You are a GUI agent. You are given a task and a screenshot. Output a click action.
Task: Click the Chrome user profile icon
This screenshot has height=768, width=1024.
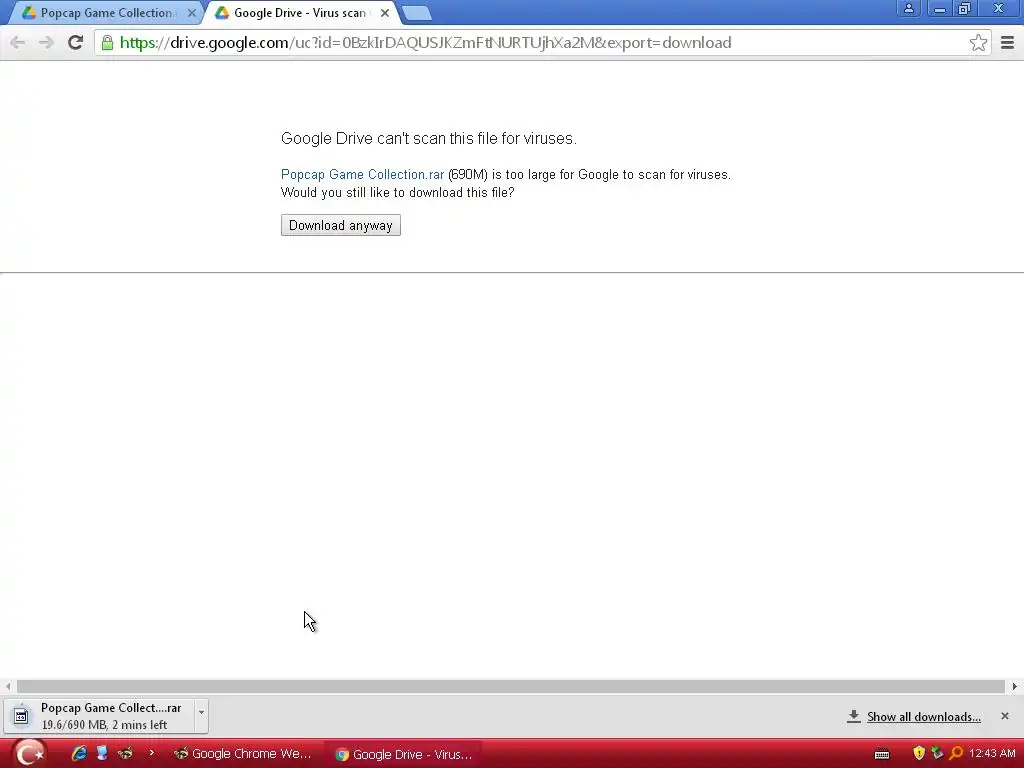[908, 8]
